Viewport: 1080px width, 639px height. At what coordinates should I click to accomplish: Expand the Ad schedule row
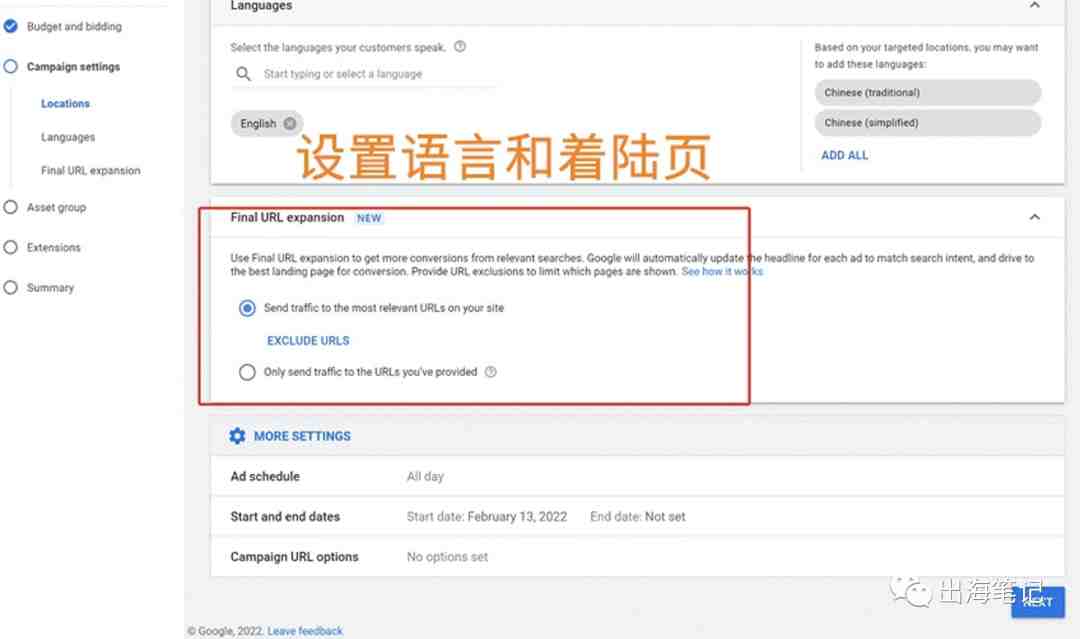637,476
